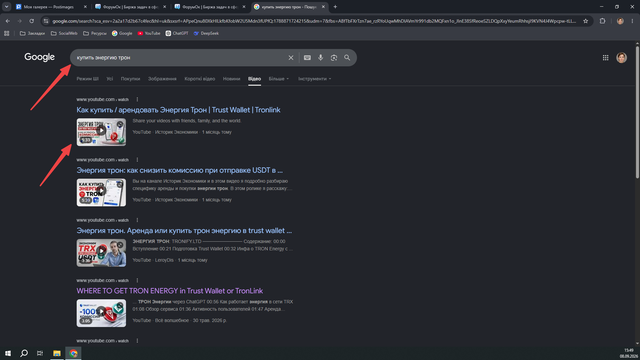Open the on-screen keyboard input tool
Viewport: 640px width, 360px height.
[307, 58]
